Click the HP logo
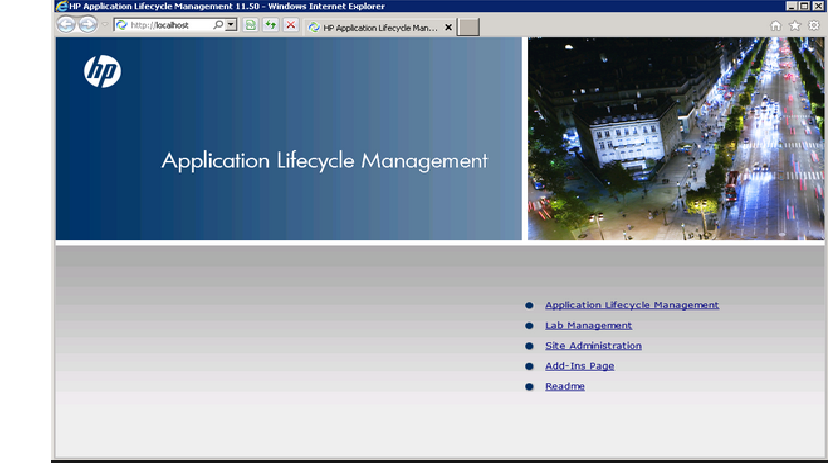 102,71
